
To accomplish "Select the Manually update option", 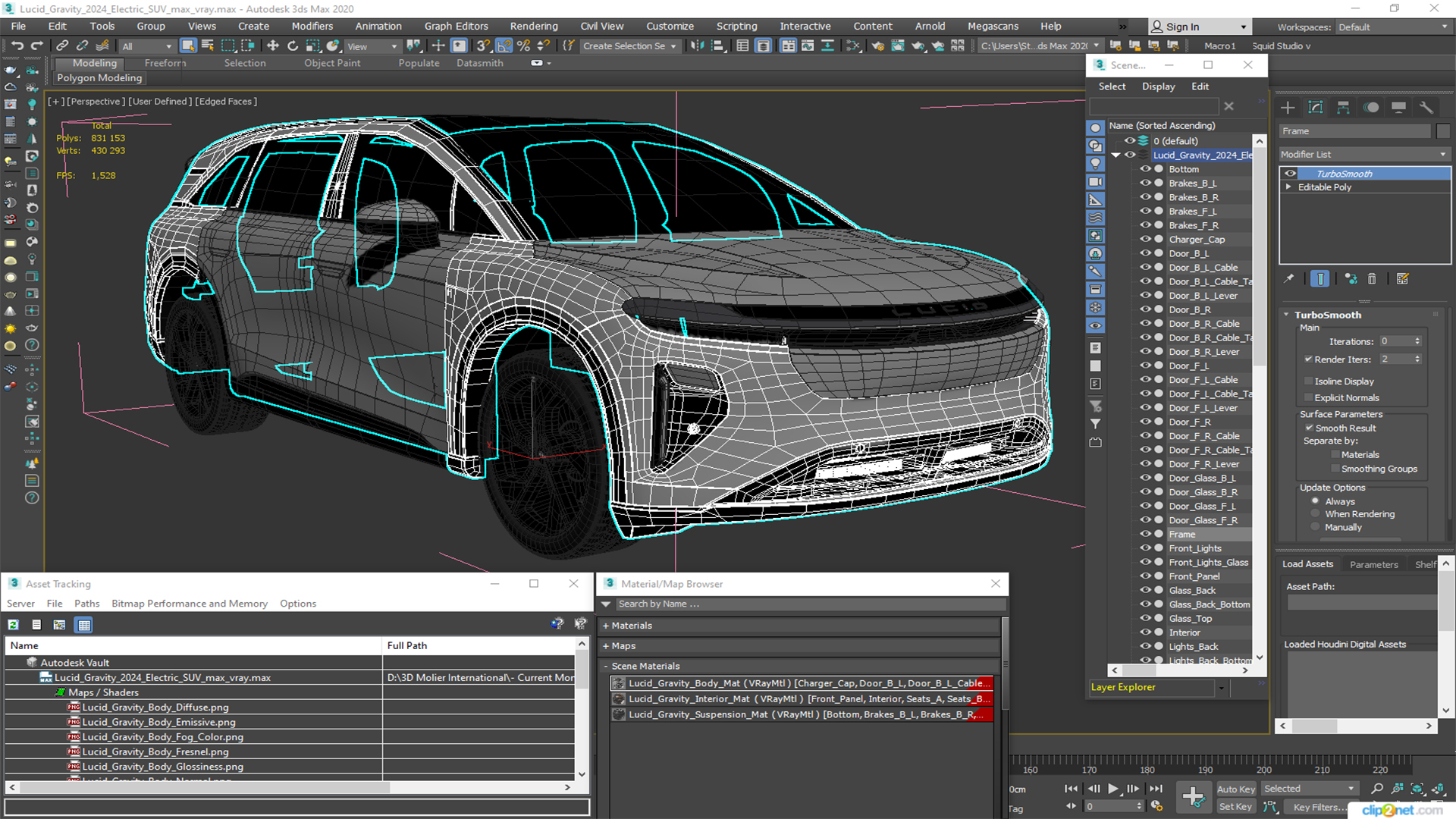I will tap(1316, 528).
